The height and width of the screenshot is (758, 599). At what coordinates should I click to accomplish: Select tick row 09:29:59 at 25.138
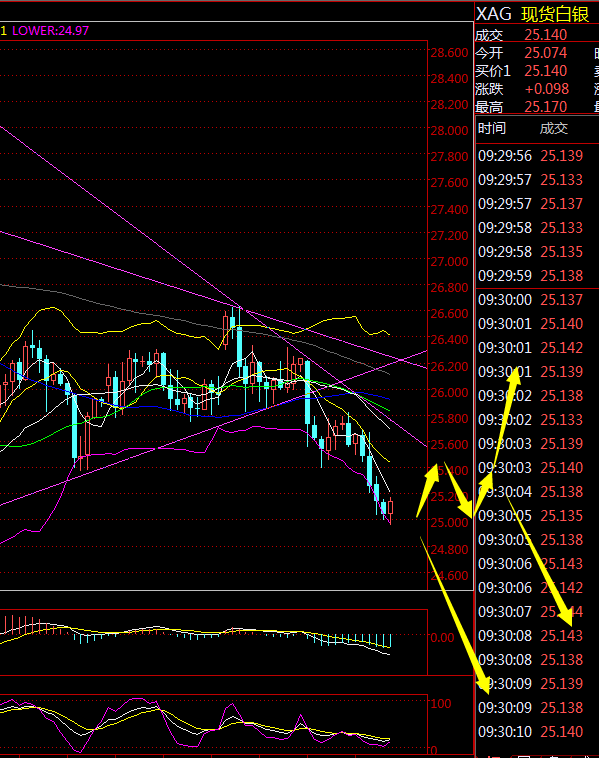(x=530, y=276)
